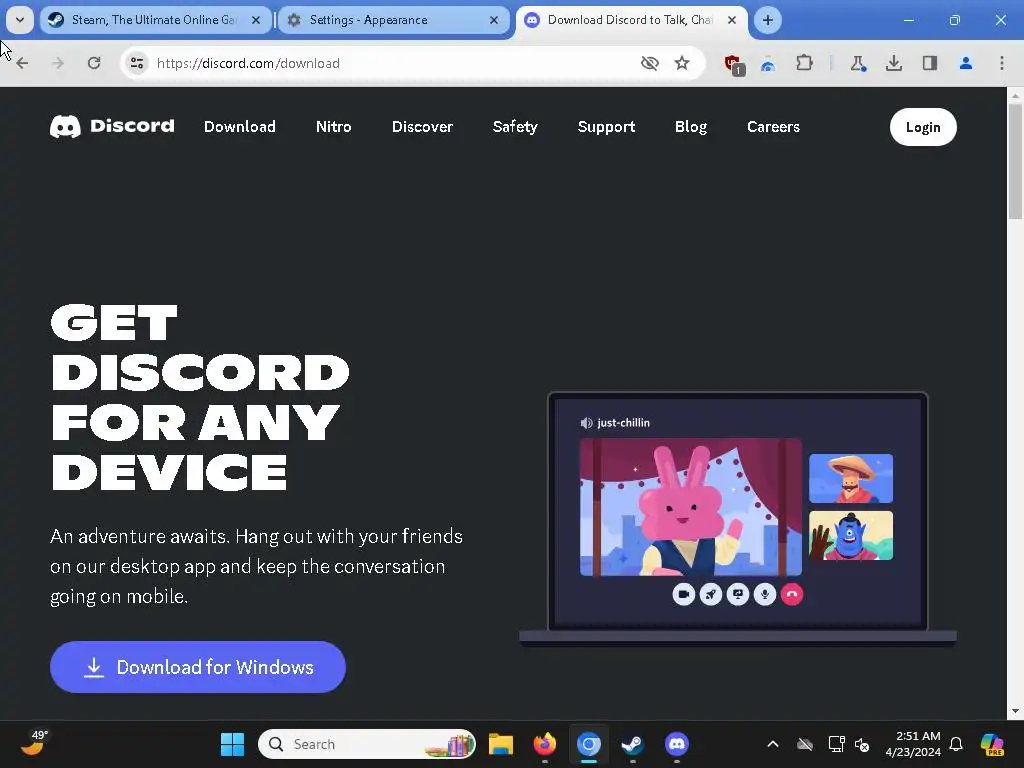
Task: Open the Discord app from taskbar
Action: pyautogui.click(x=677, y=744)
